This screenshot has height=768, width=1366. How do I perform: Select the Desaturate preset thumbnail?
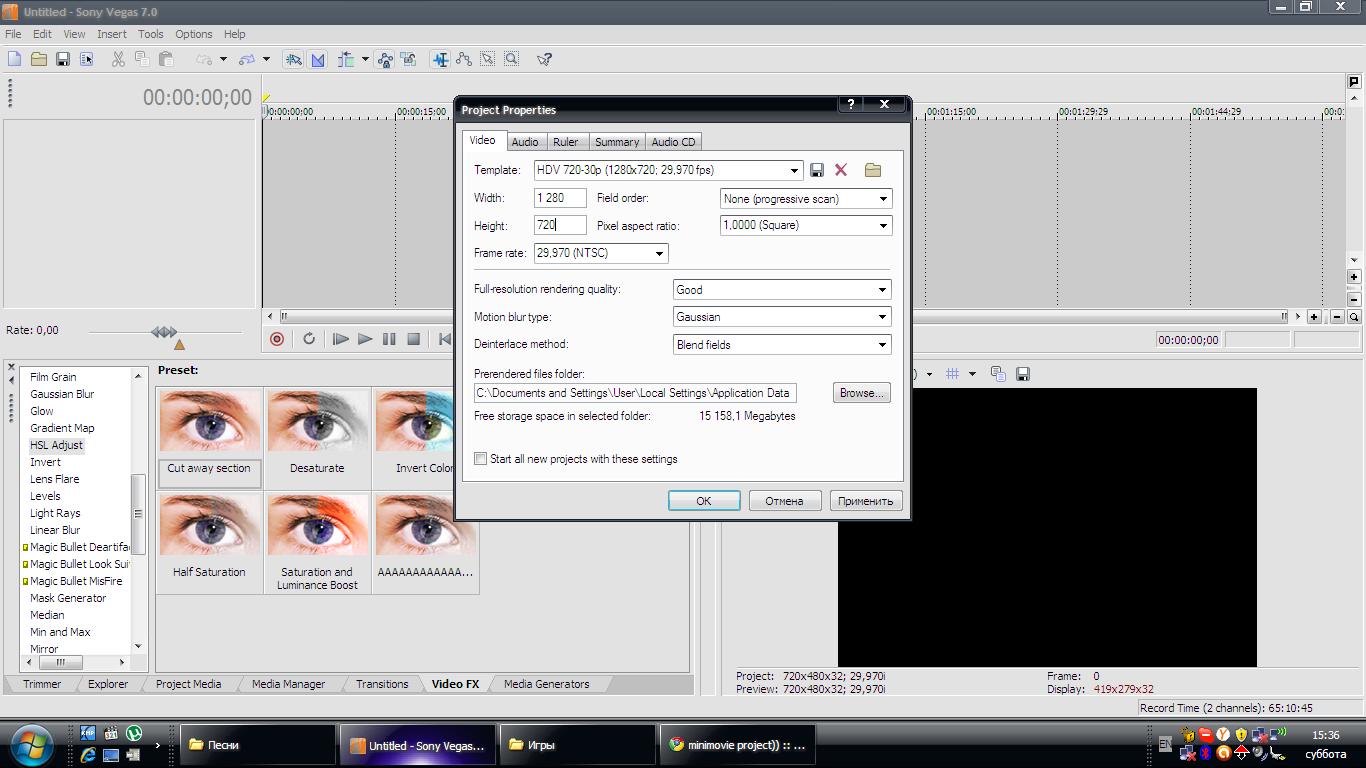click(317, 421)
